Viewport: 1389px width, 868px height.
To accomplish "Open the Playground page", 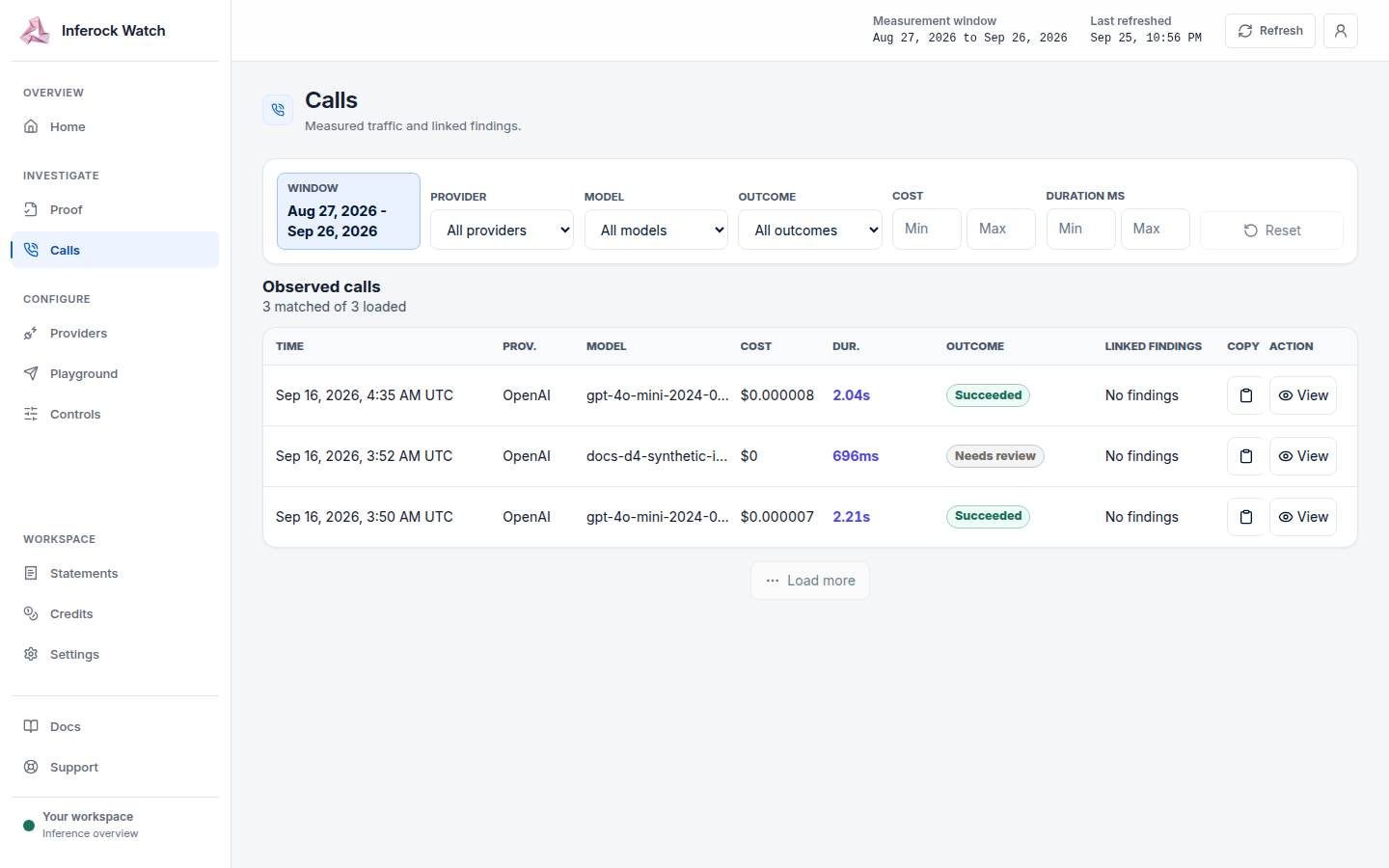I will pos(115,373).
